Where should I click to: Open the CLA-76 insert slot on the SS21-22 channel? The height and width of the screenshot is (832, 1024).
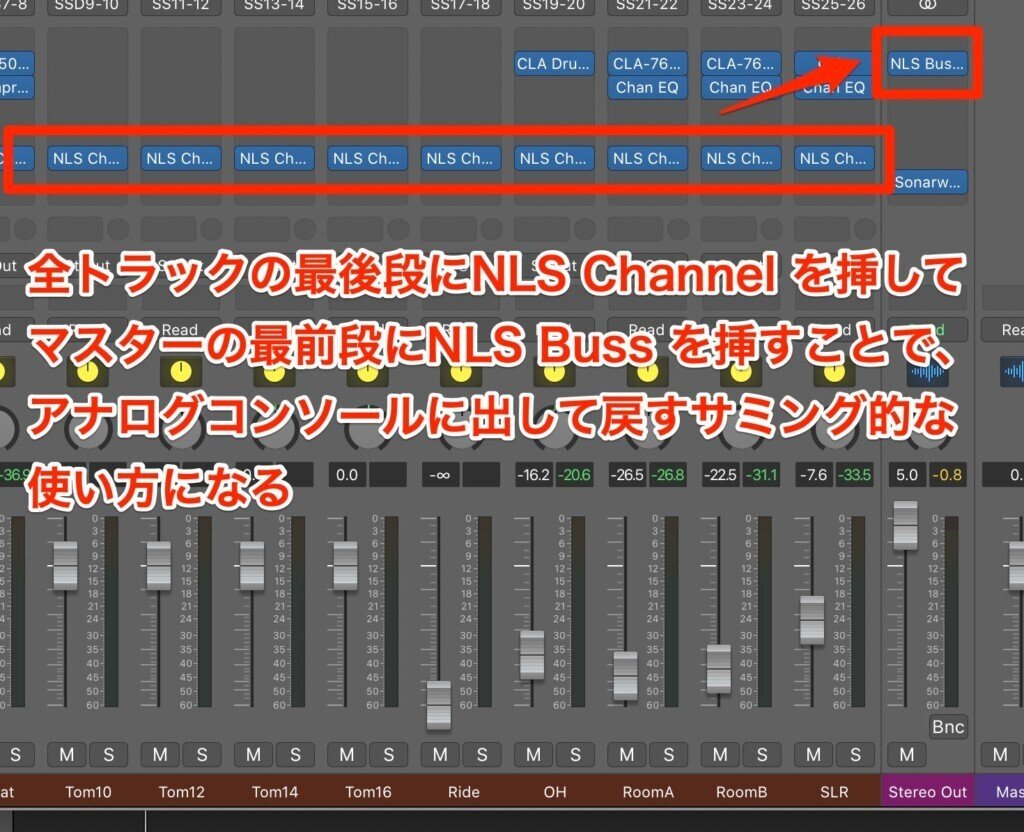[647, 63]
